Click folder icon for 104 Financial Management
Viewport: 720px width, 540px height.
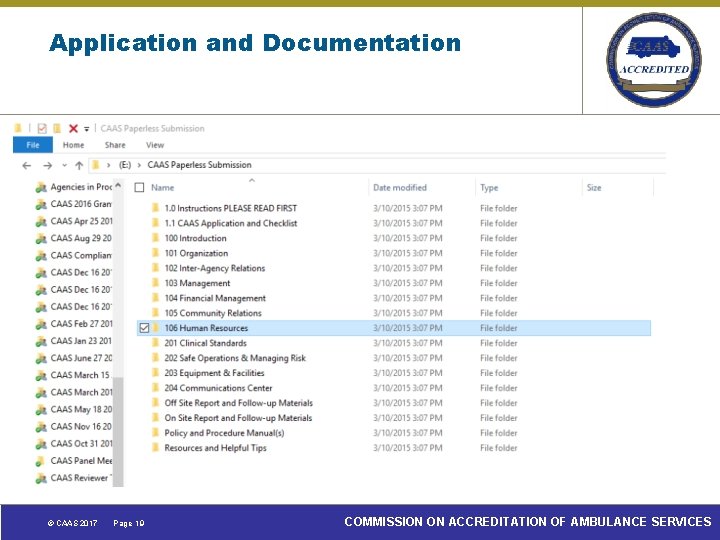pos(156,298)
